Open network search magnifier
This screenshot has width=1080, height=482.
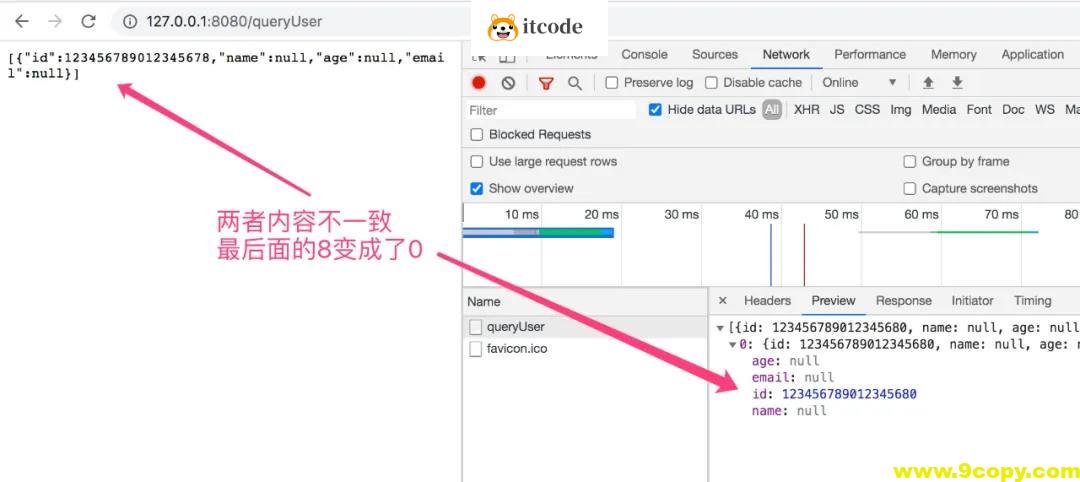(x=575, y=83)
